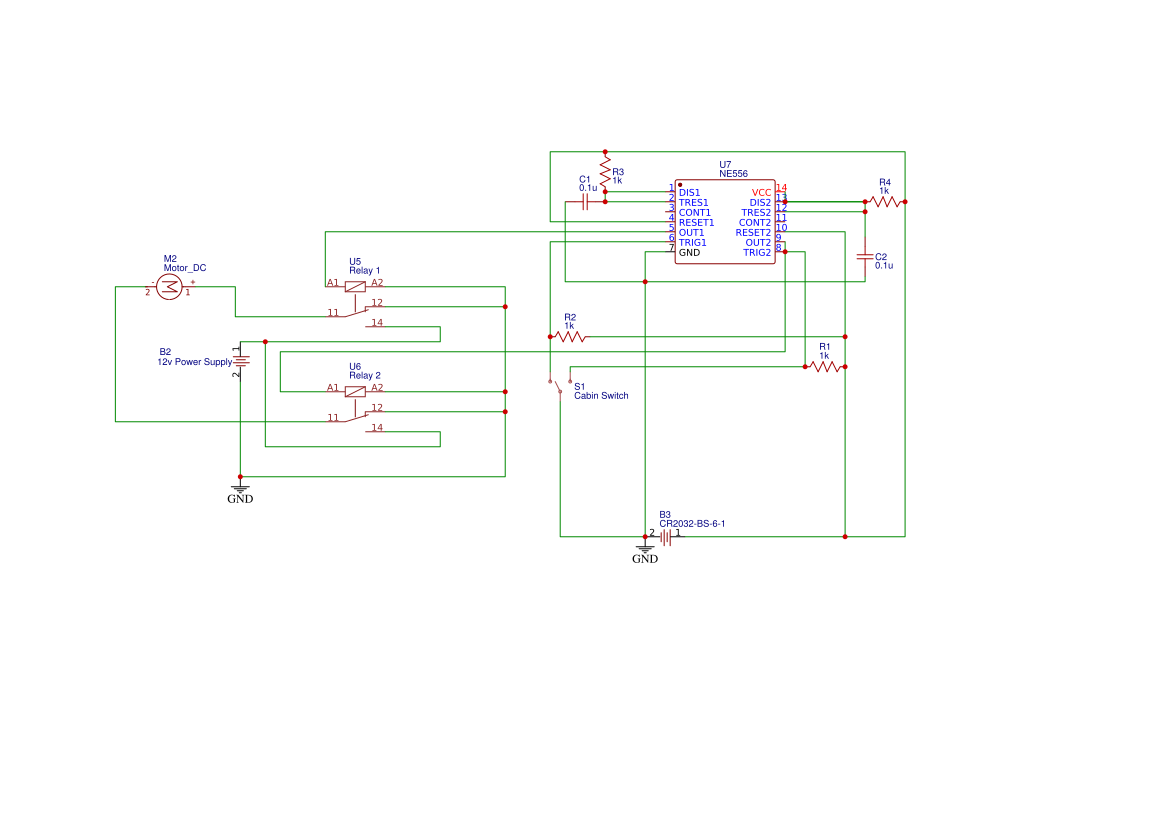Select the 'A1' pin of Relay 1

coord(333,283)
